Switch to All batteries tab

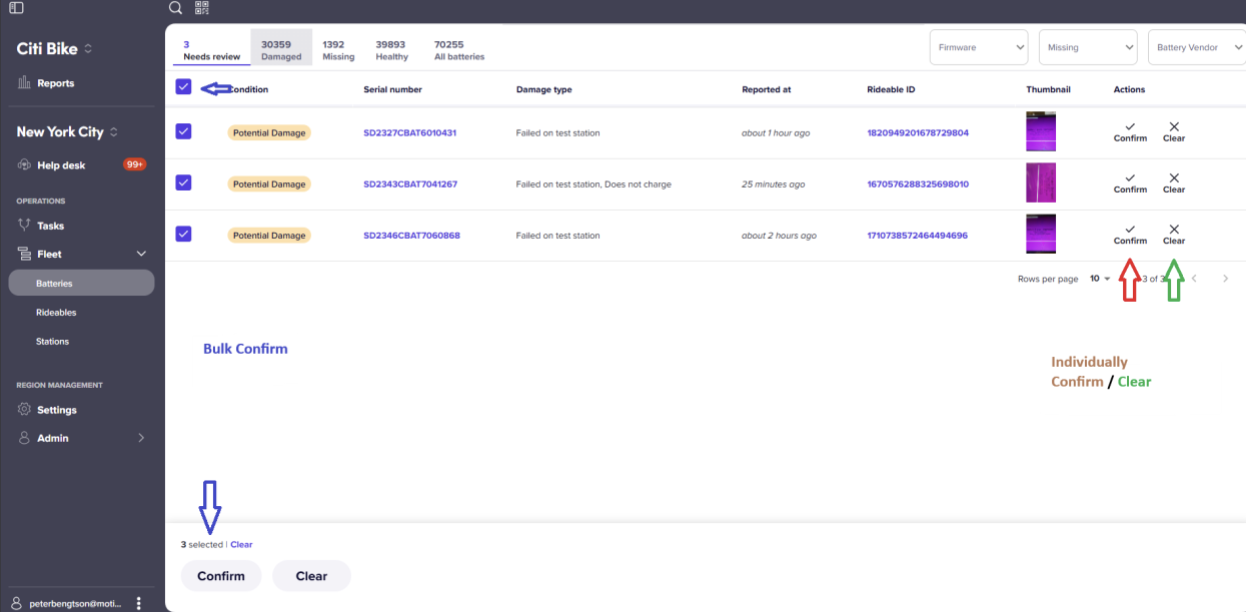(x=459, y=50)
